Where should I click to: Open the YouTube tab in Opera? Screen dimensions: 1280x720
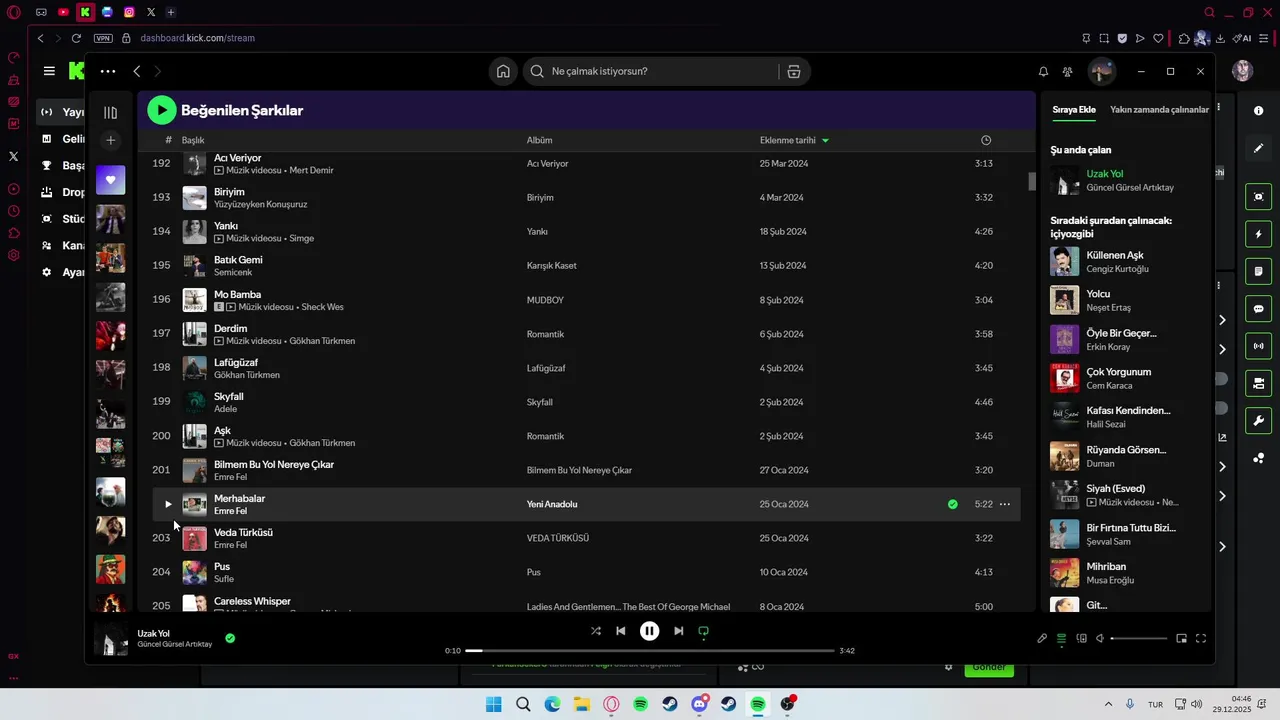(x=63, y=12)
